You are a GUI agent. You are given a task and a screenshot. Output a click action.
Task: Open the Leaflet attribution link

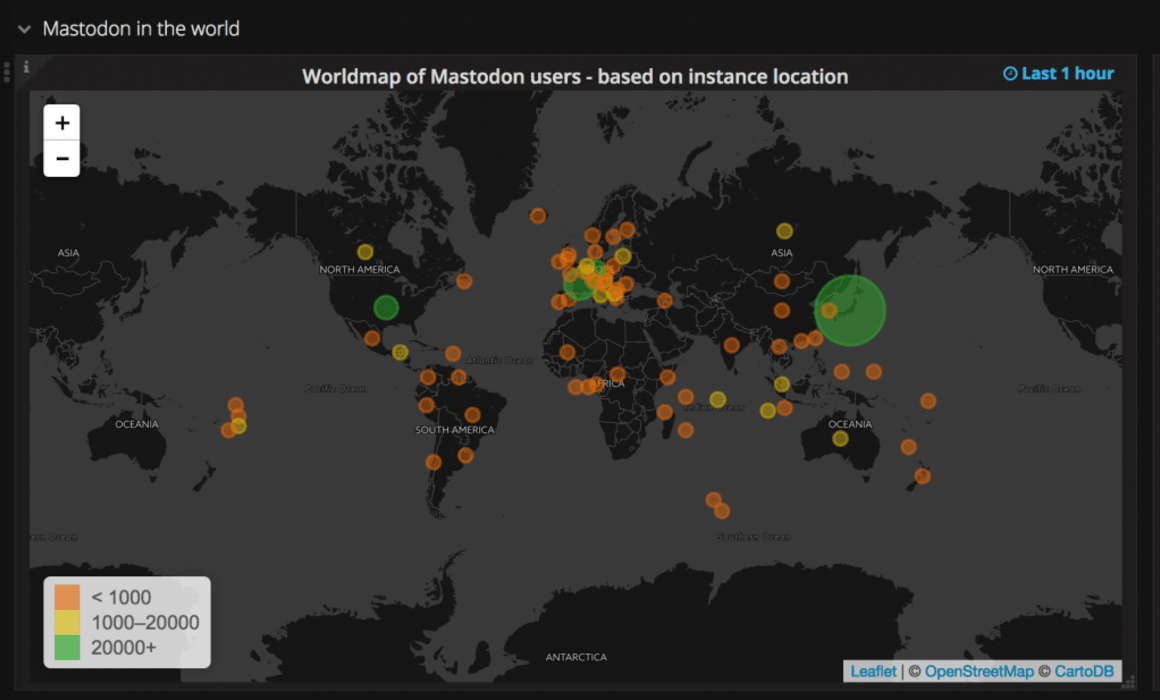tap(873, 671)
